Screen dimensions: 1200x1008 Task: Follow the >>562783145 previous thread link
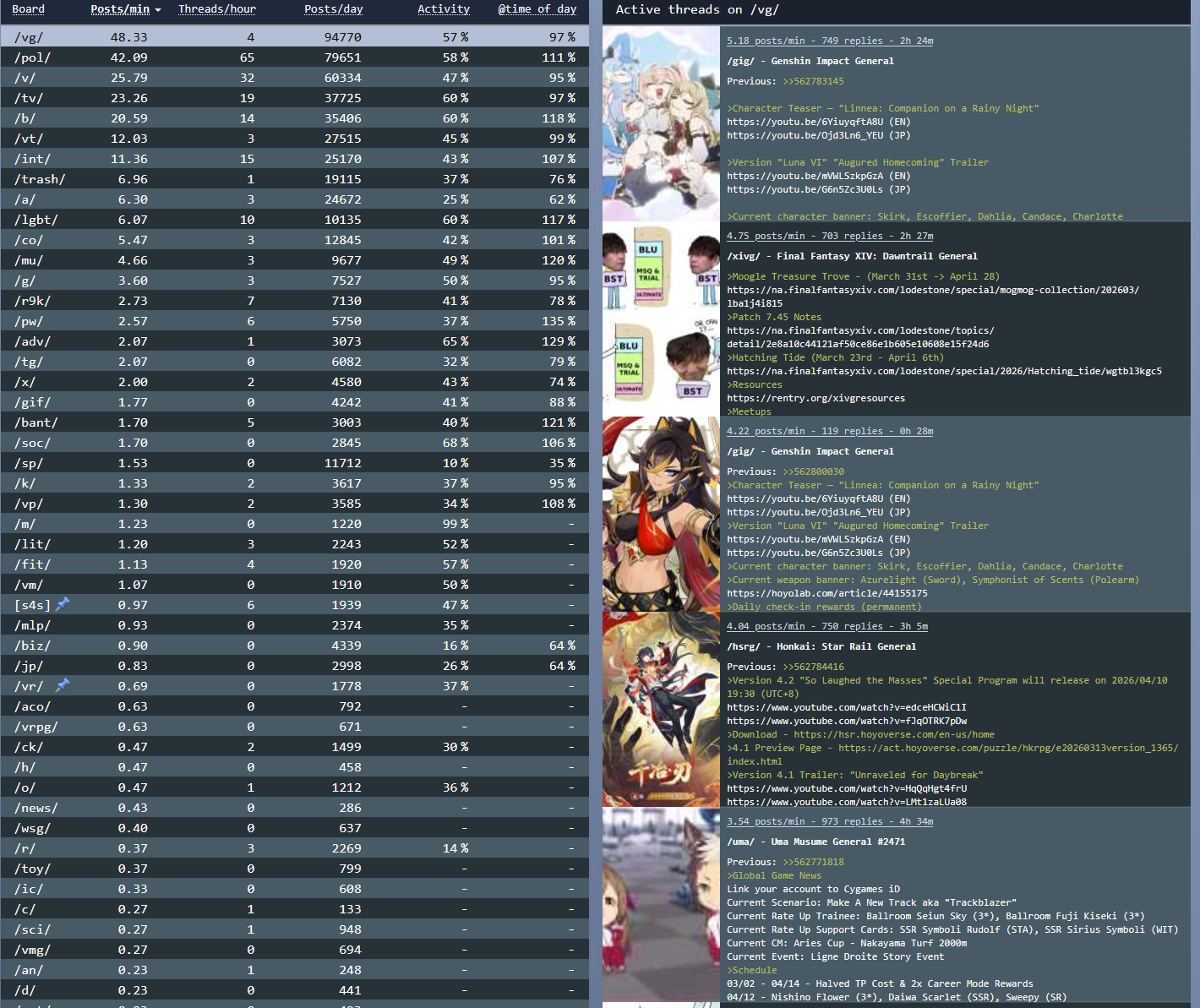(x=813, y=81)
